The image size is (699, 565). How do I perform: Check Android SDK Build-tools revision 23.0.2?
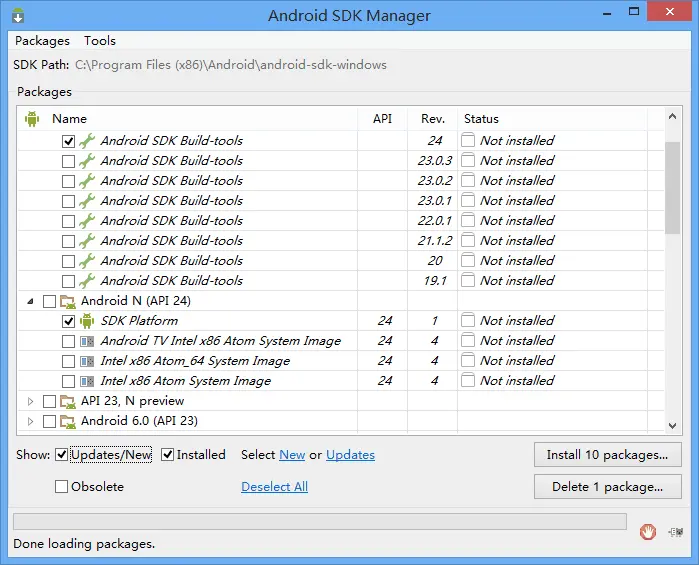[x=68, y=181]
